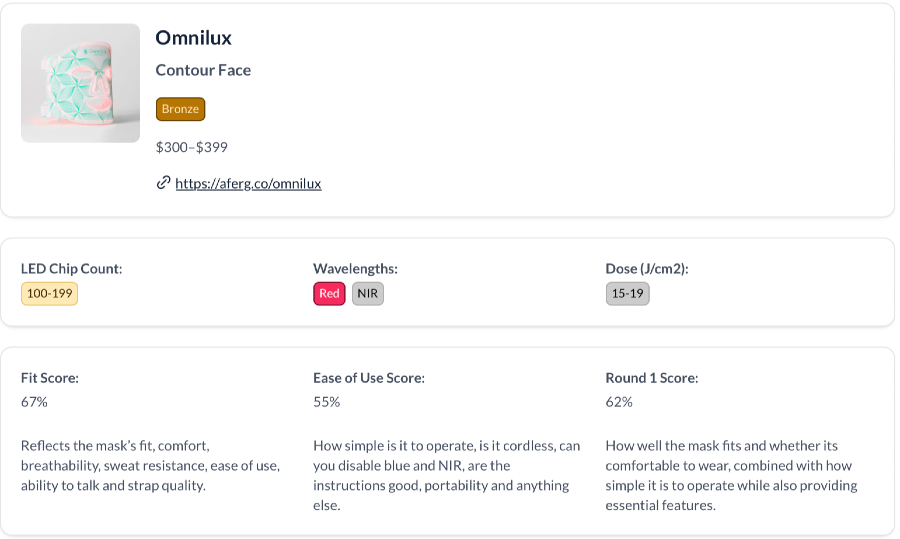Click the $300–$399 price range text

pyautogui.click(x=192, y=147)
